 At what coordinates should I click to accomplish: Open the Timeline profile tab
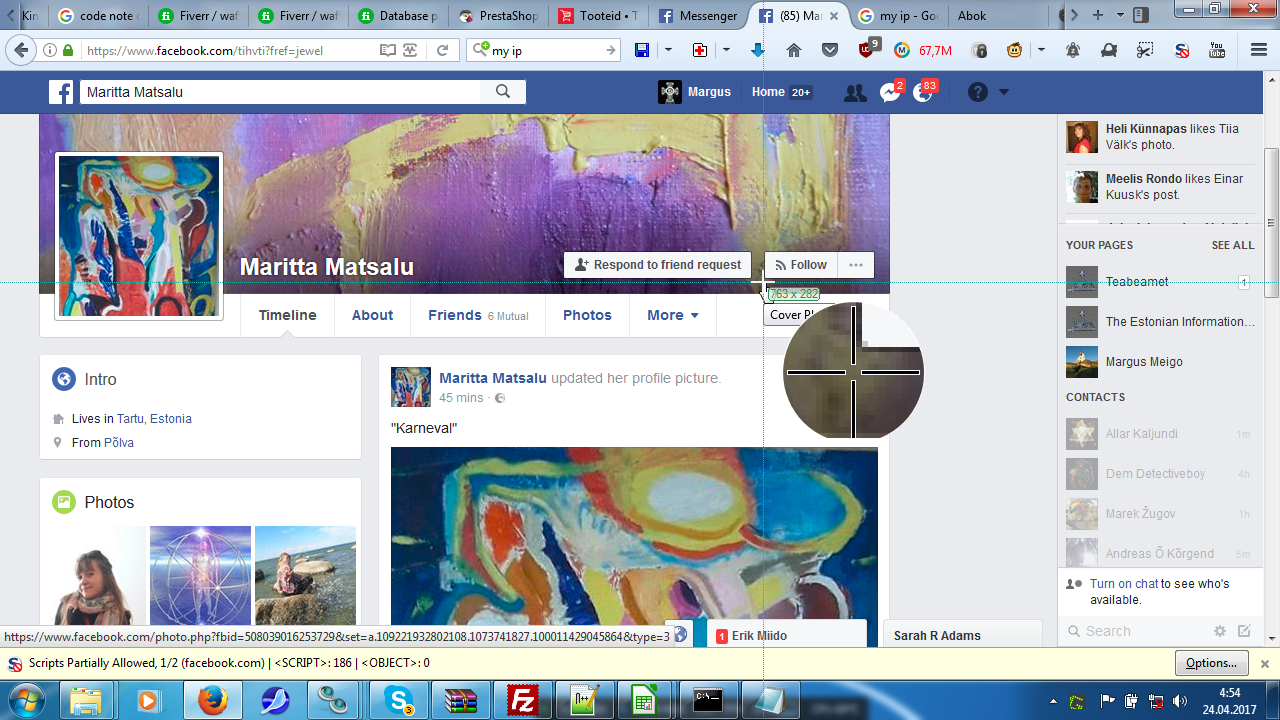pyautogui.click(x=288, y=315)
